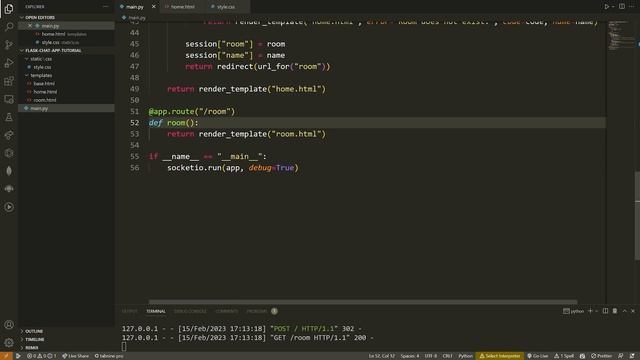The image size is (640, 360).
Task: Switch to the Comments panel tab
Action: pos(227,311)
